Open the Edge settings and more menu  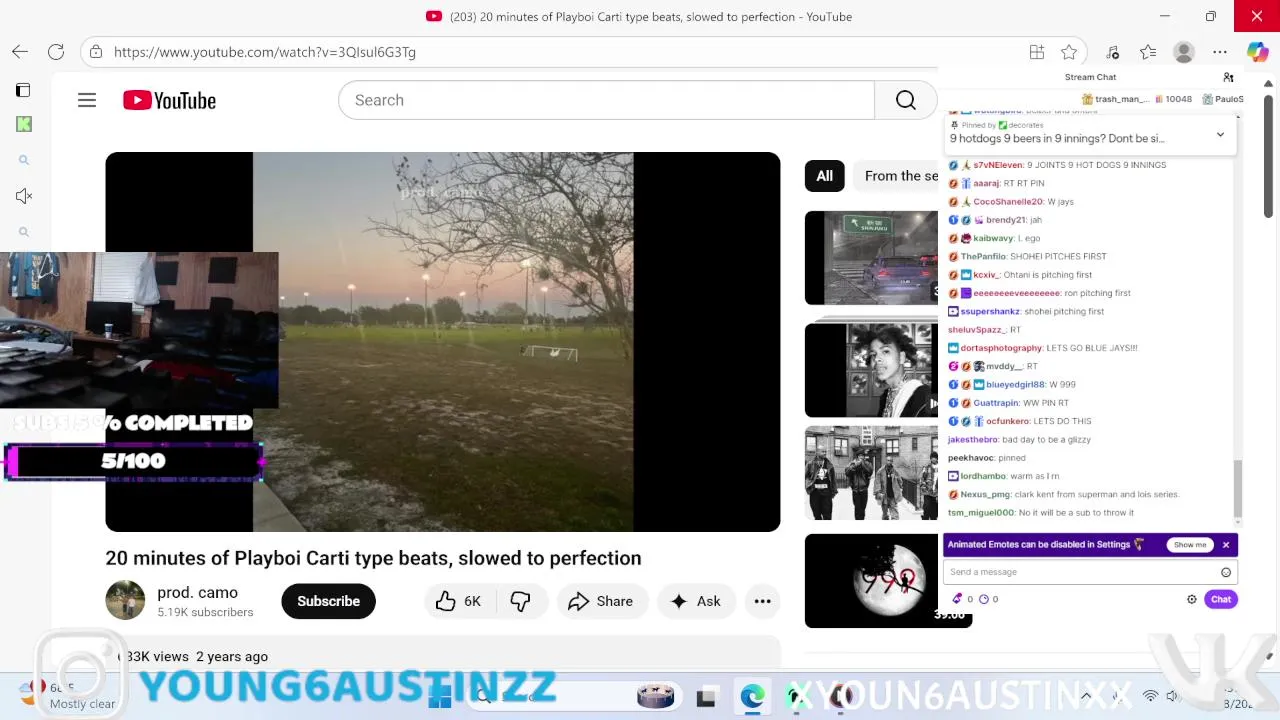[1220, 52]
